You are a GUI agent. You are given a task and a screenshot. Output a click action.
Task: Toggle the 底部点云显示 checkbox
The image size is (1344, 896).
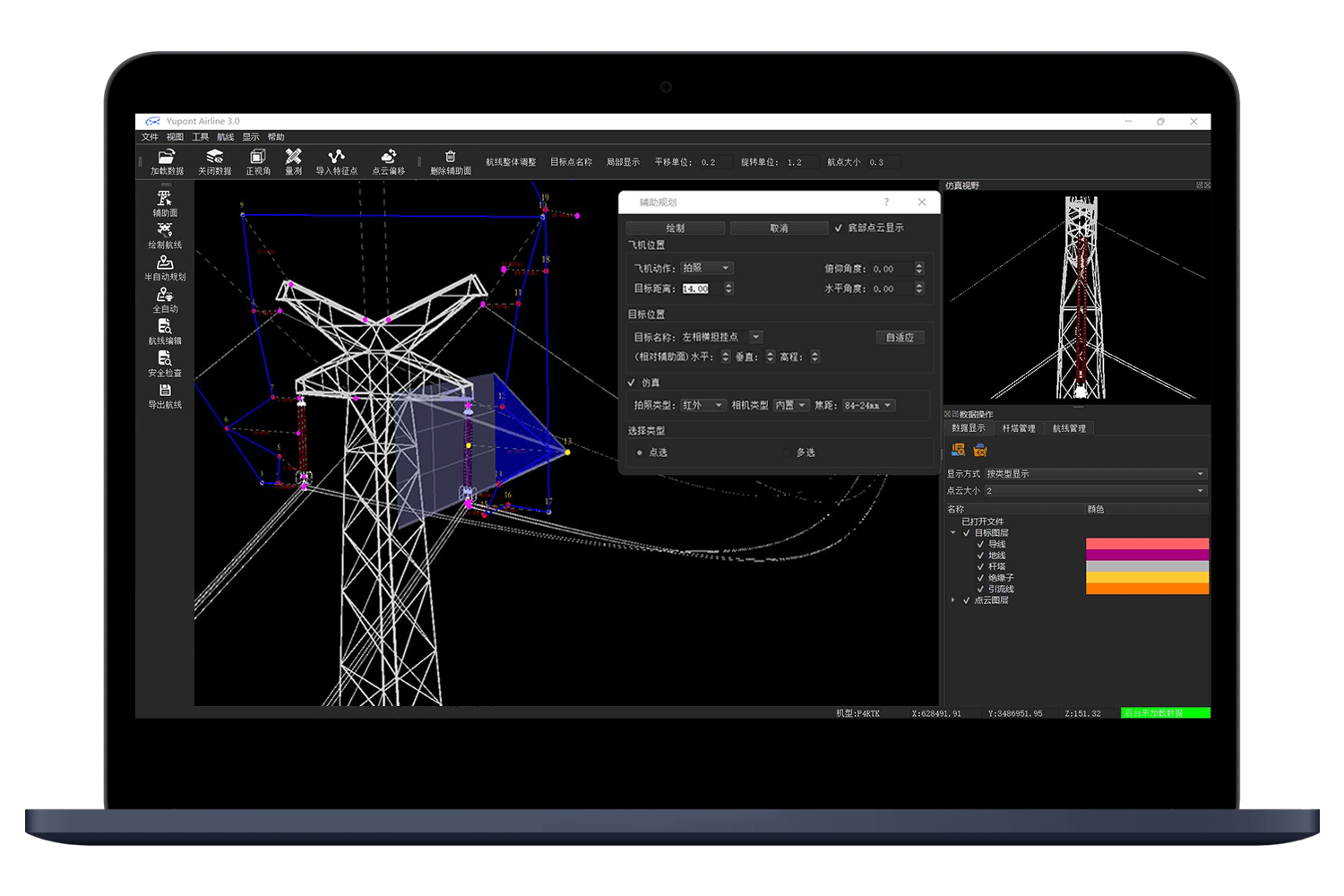(839, 228)
